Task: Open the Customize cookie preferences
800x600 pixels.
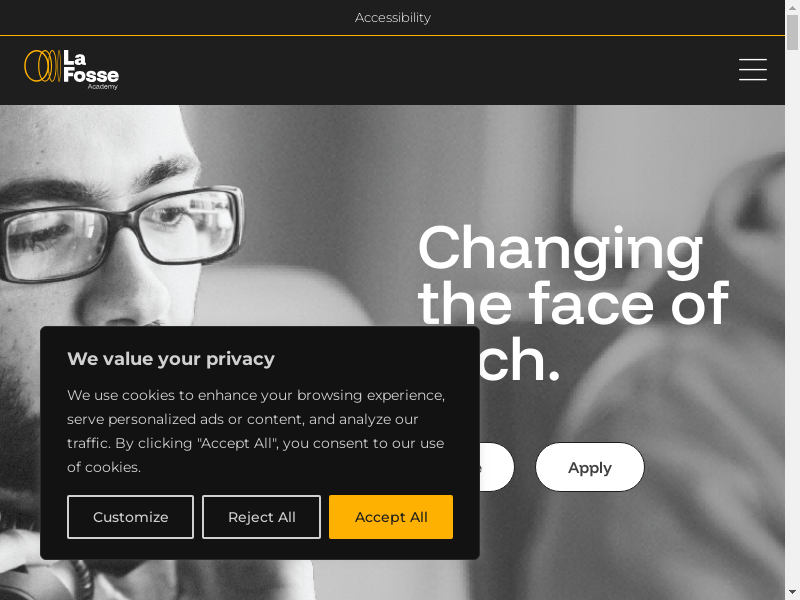Action: [131, 517]
